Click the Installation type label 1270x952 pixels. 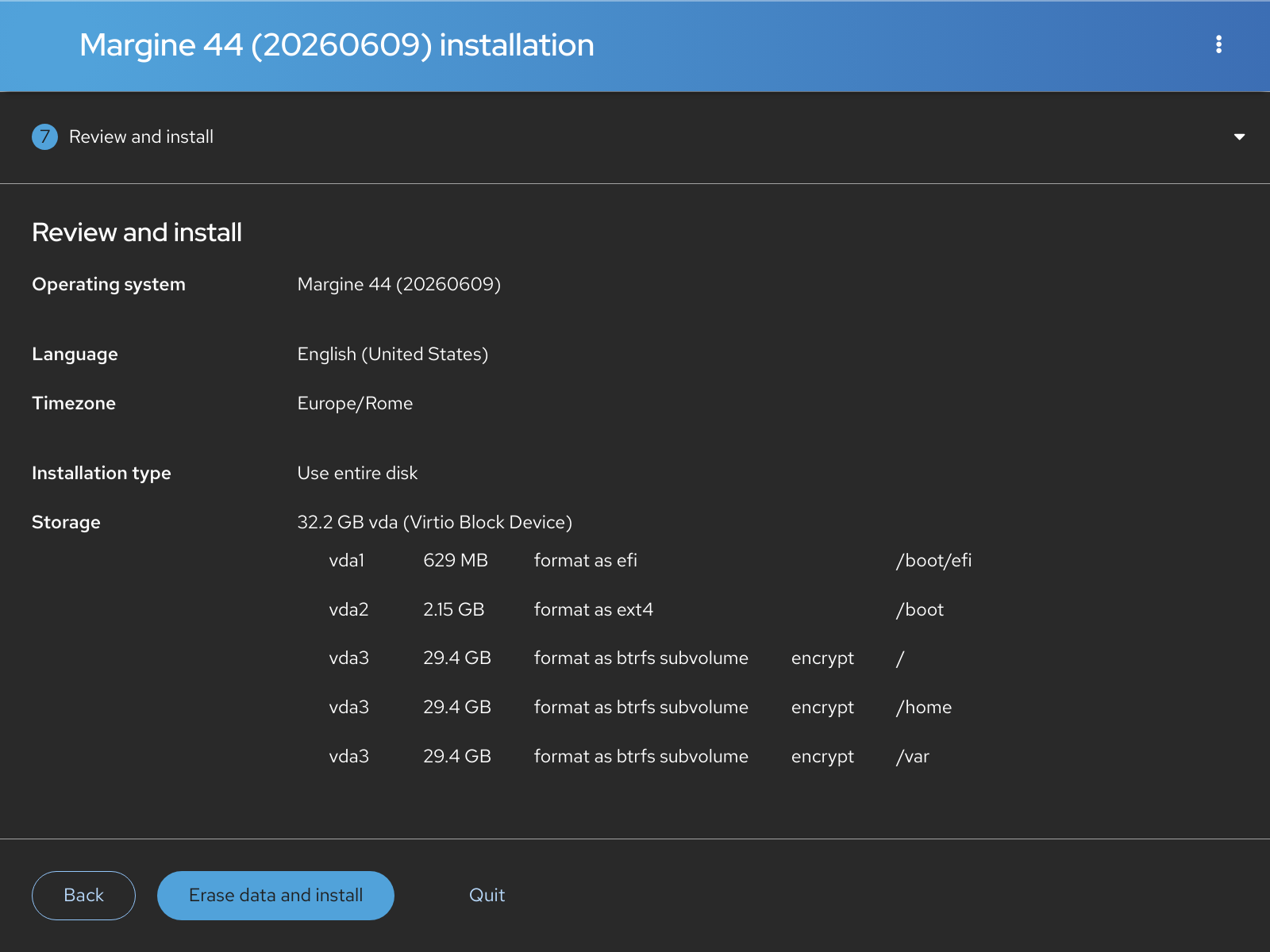[102, 473]
